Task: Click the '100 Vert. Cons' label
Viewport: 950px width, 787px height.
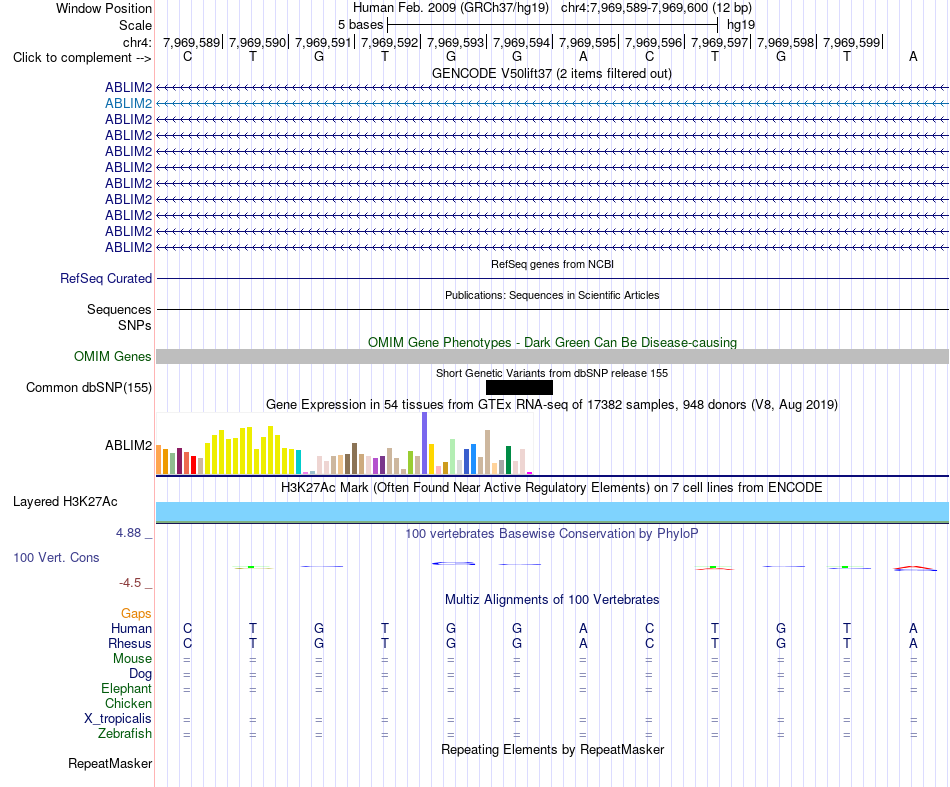Action: pos(56,557)
